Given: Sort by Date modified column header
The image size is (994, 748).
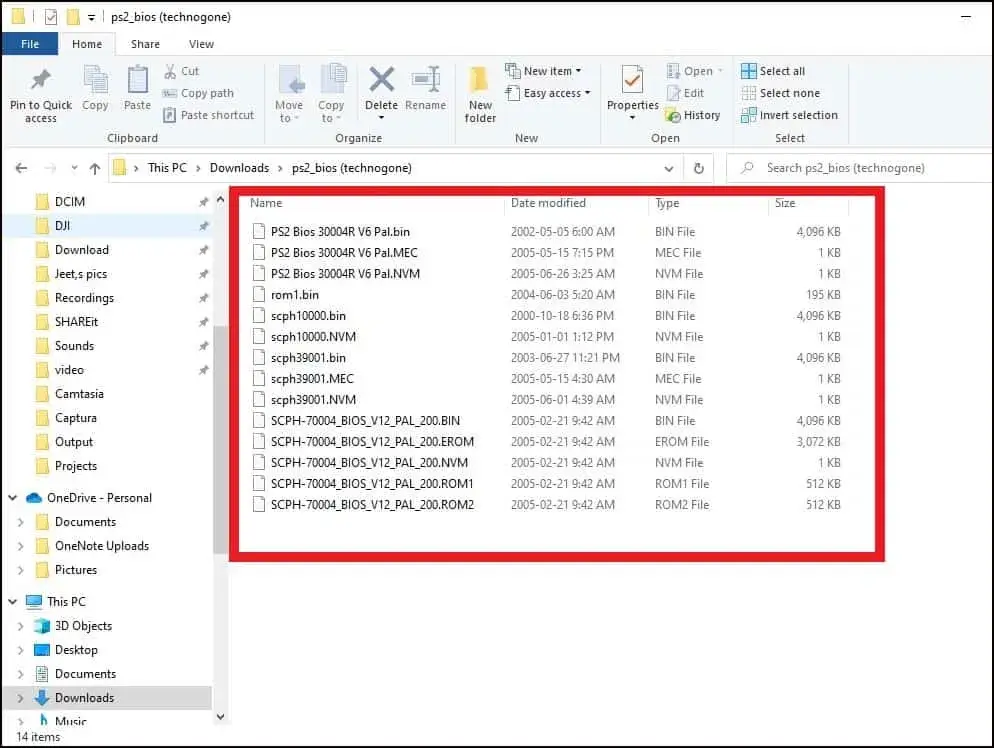Looking at the screenshot, I should tap(548, 203).
